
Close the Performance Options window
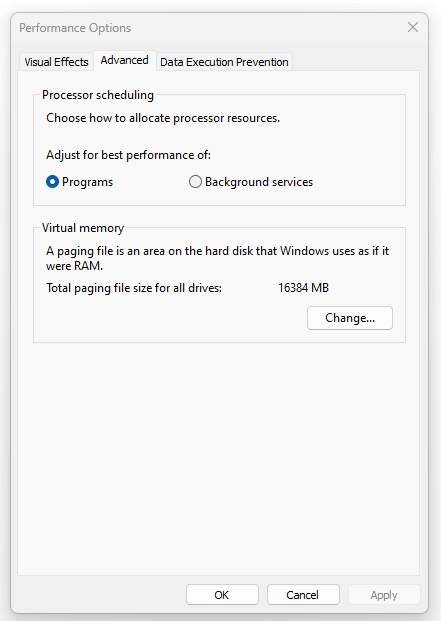click(413, 27)
